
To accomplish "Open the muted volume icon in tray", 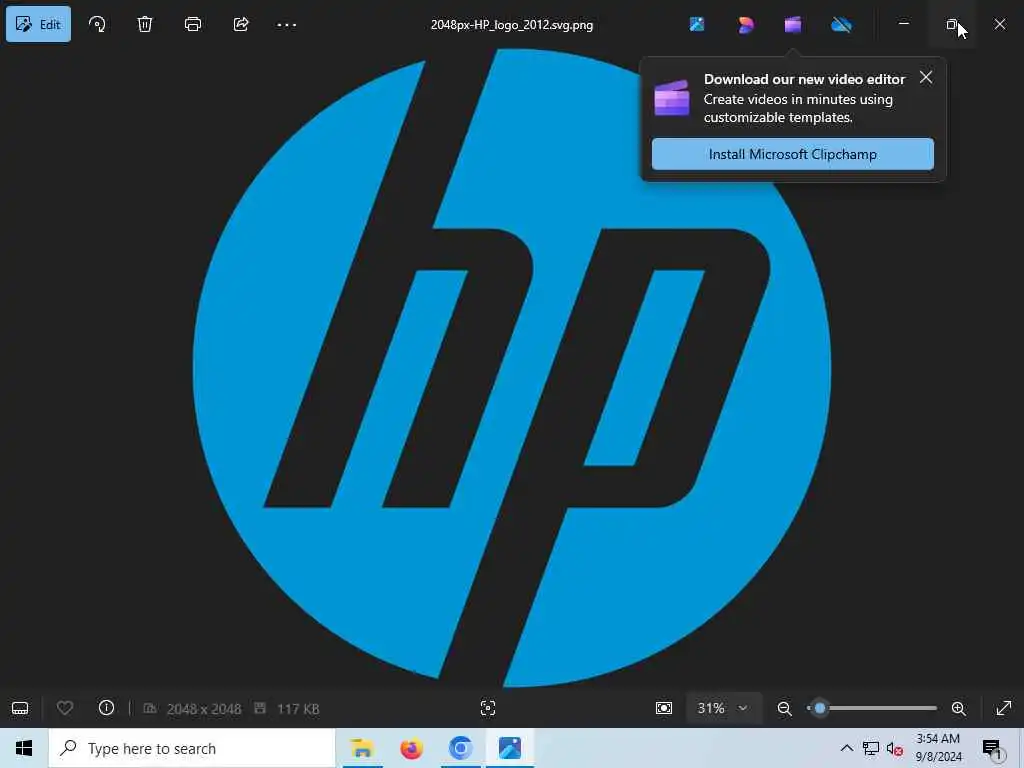I will [895, 749].
